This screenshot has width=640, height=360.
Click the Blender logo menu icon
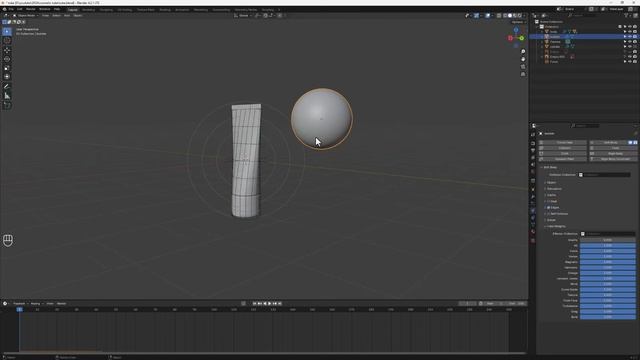tap(4, 9)
